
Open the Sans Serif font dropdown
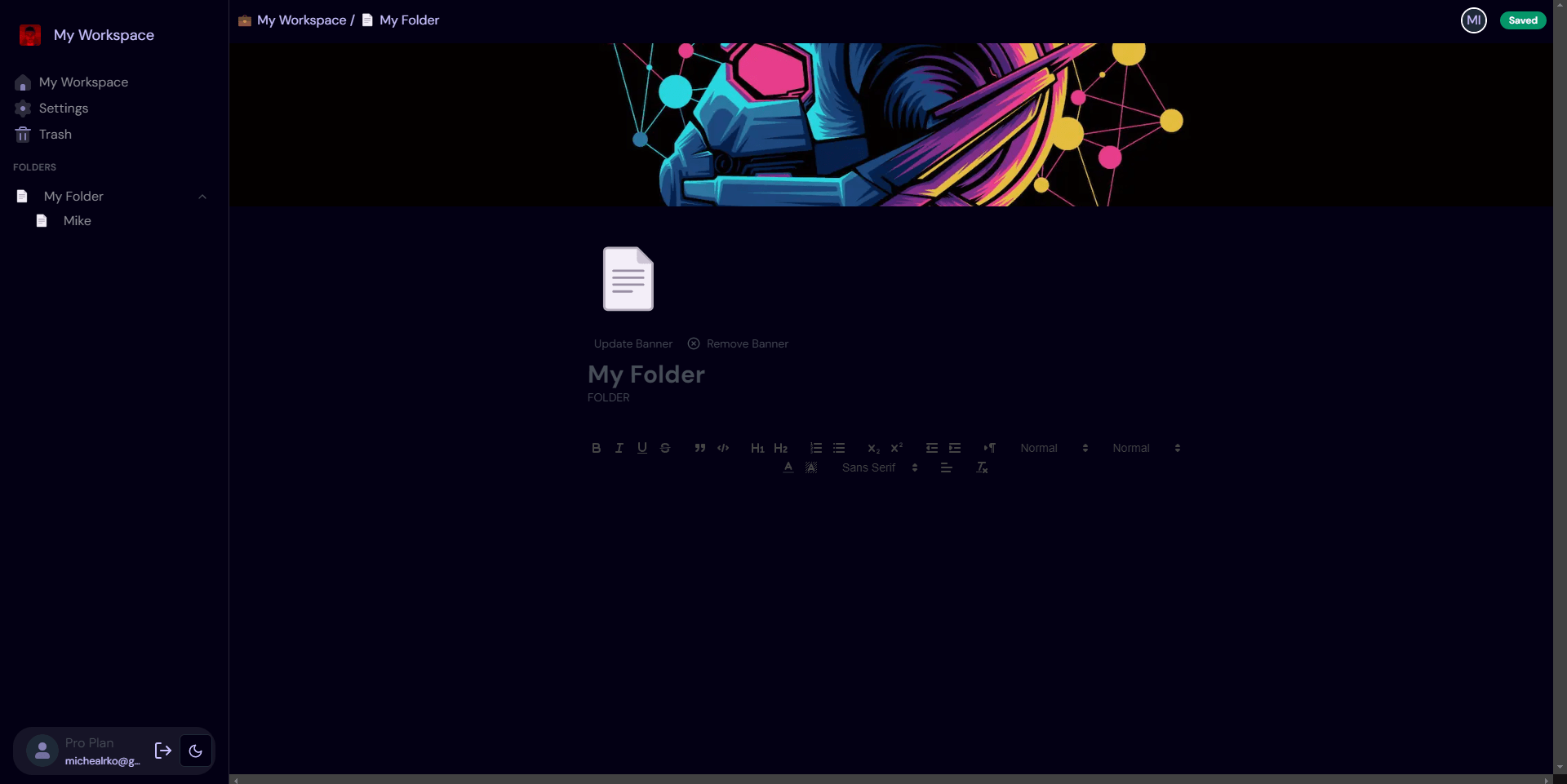[x=880, y=467]
